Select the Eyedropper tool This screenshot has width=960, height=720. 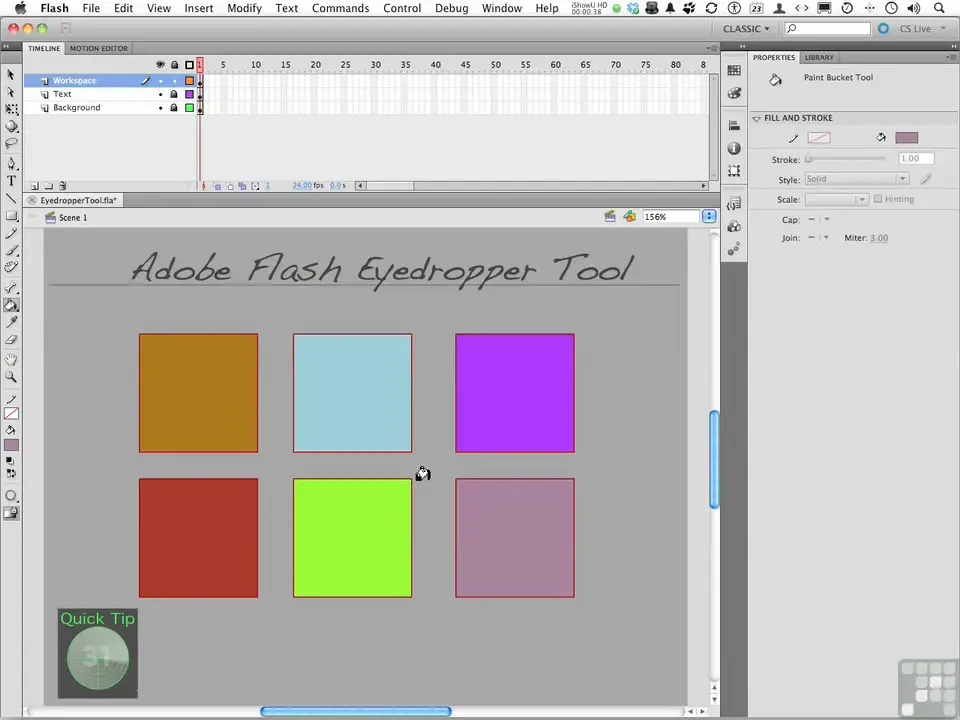click(11, 322)
